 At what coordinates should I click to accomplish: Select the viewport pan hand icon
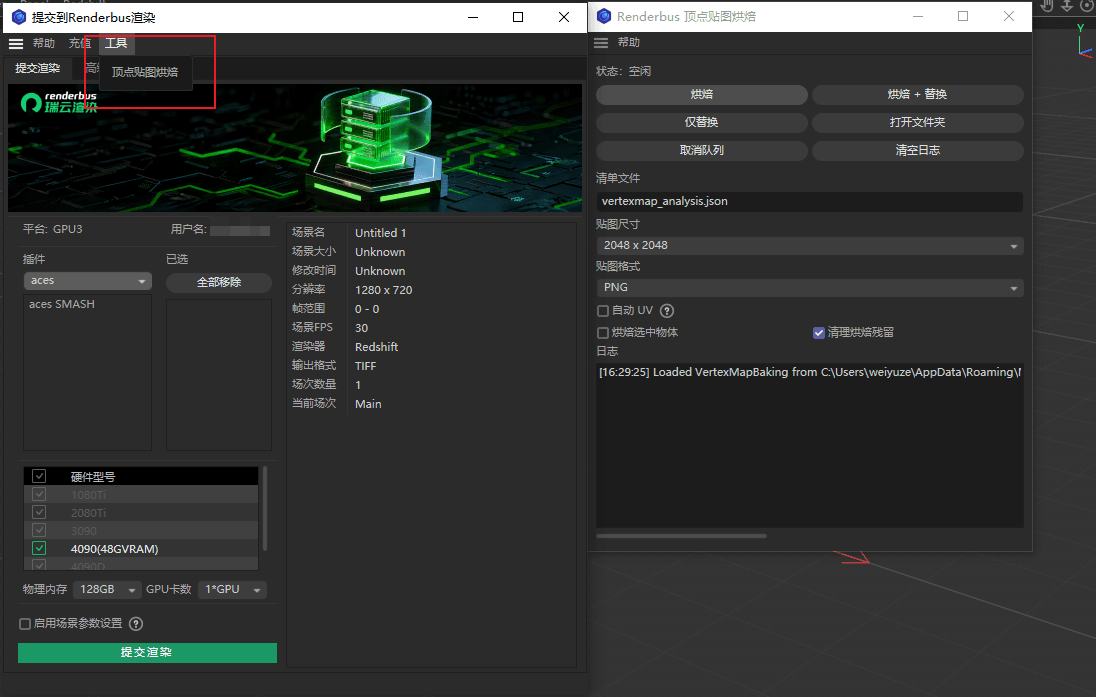tap(1047, 6)
